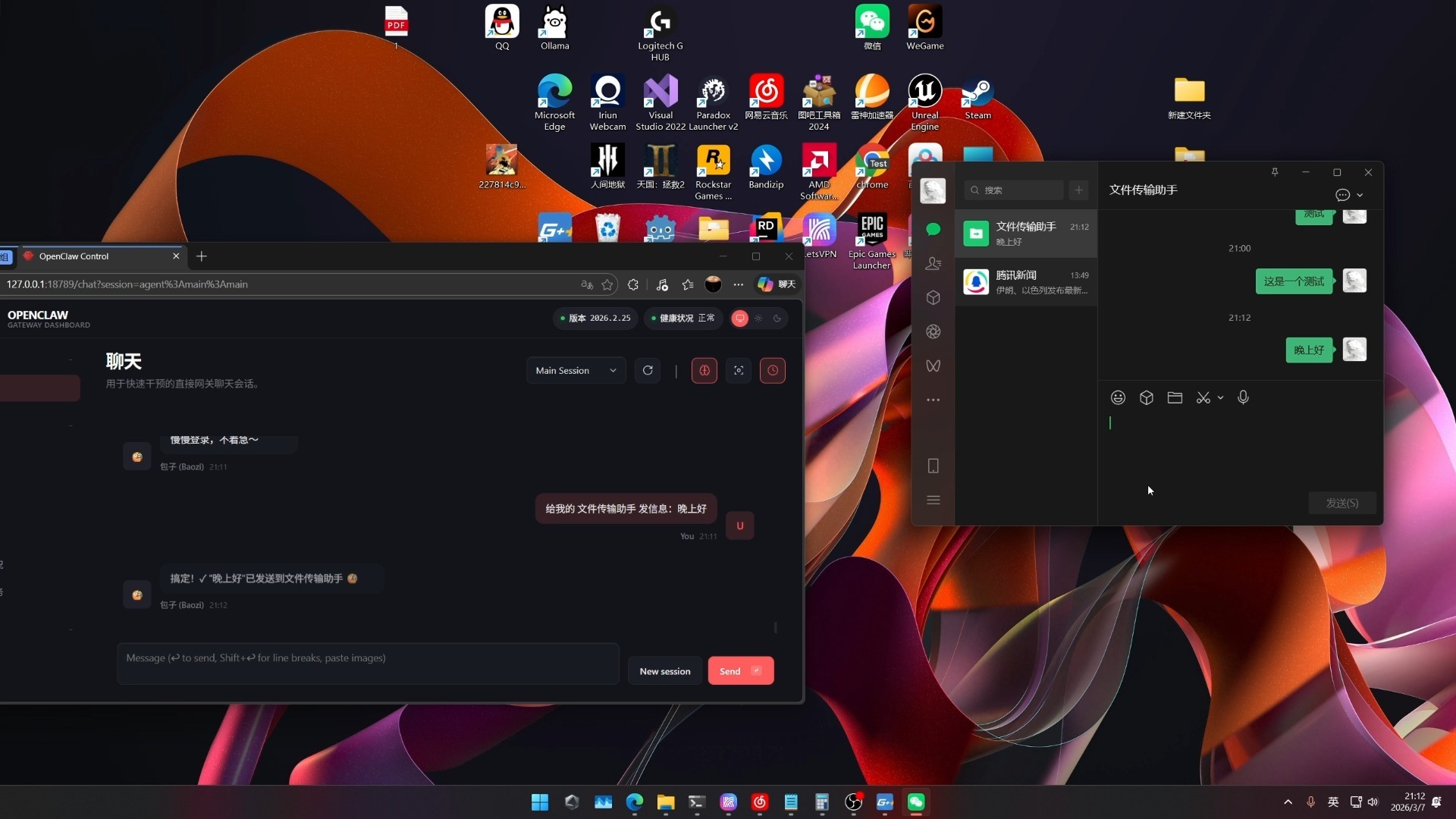
Task: Open the send file folder icon in WeChat
Action: tap(1175, 397)
